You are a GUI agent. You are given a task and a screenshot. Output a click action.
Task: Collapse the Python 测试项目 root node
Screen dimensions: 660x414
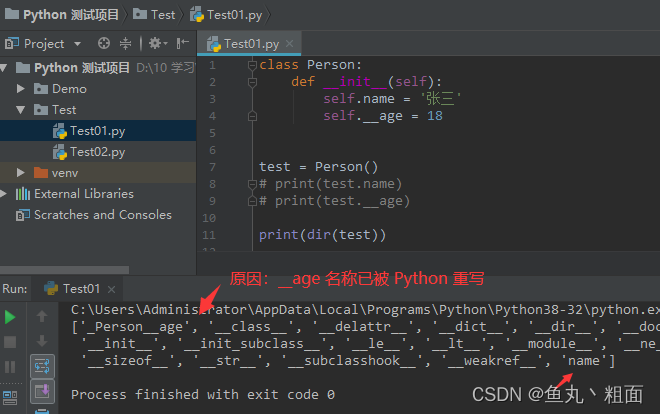[x=4, y=68]
